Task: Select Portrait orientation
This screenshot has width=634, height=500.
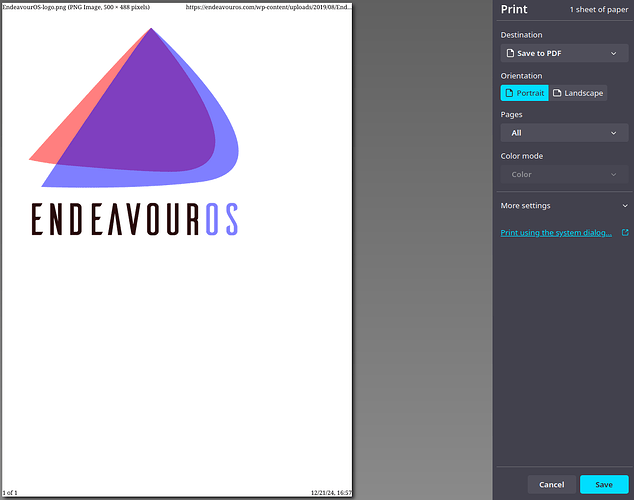Action: [524, 93]
